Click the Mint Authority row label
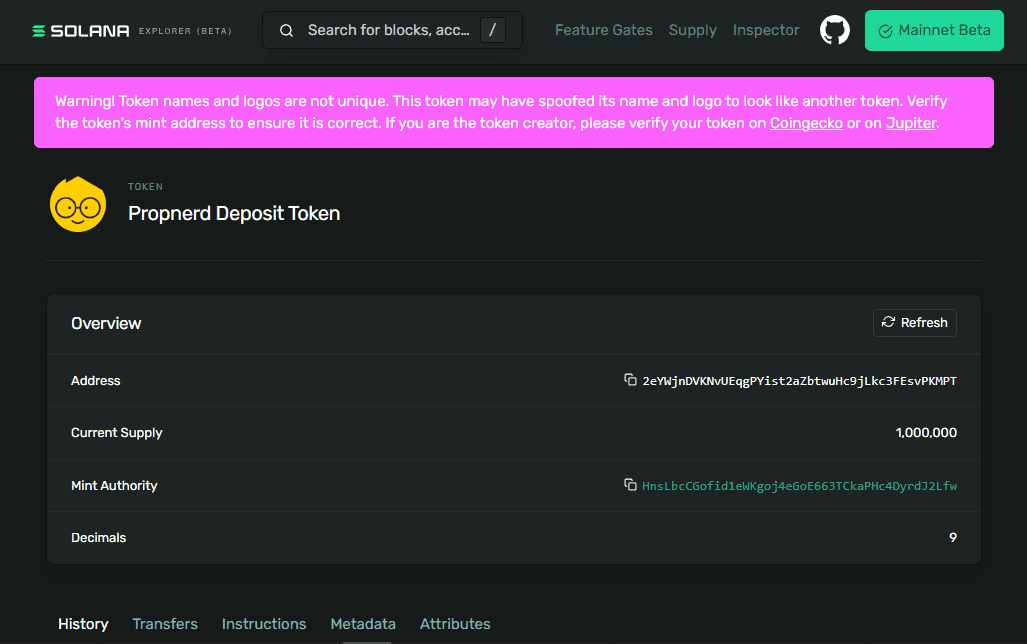This screenshot has height=644, width=1027. pos(114,485)
